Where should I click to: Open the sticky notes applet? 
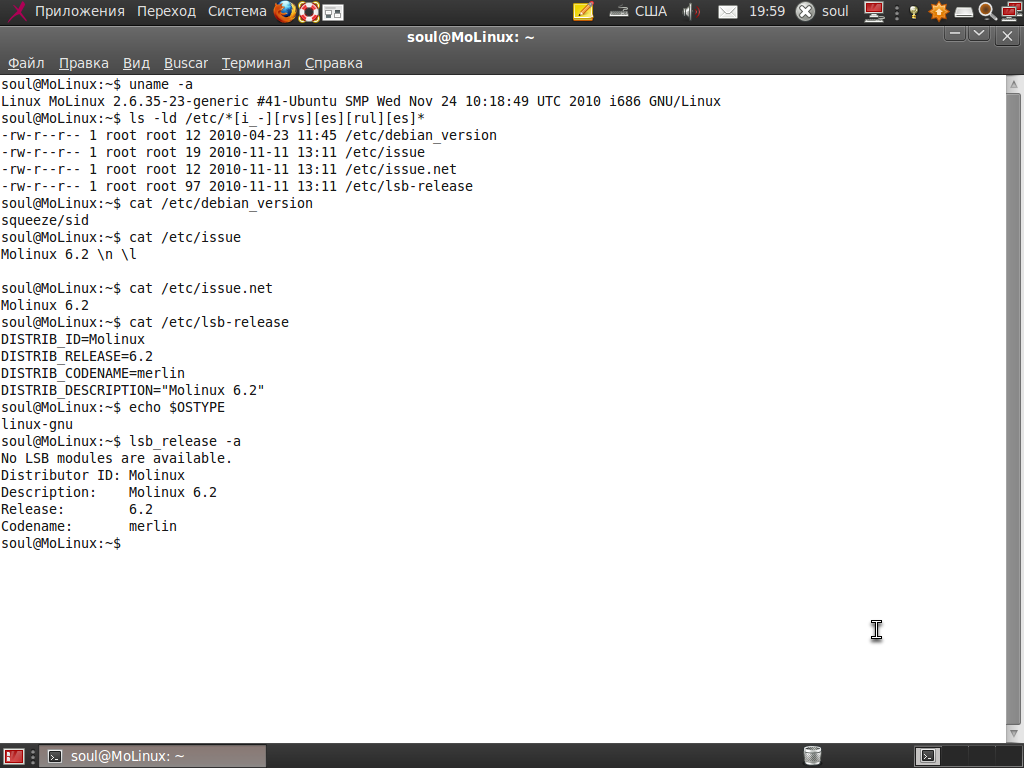pos(583,12)
